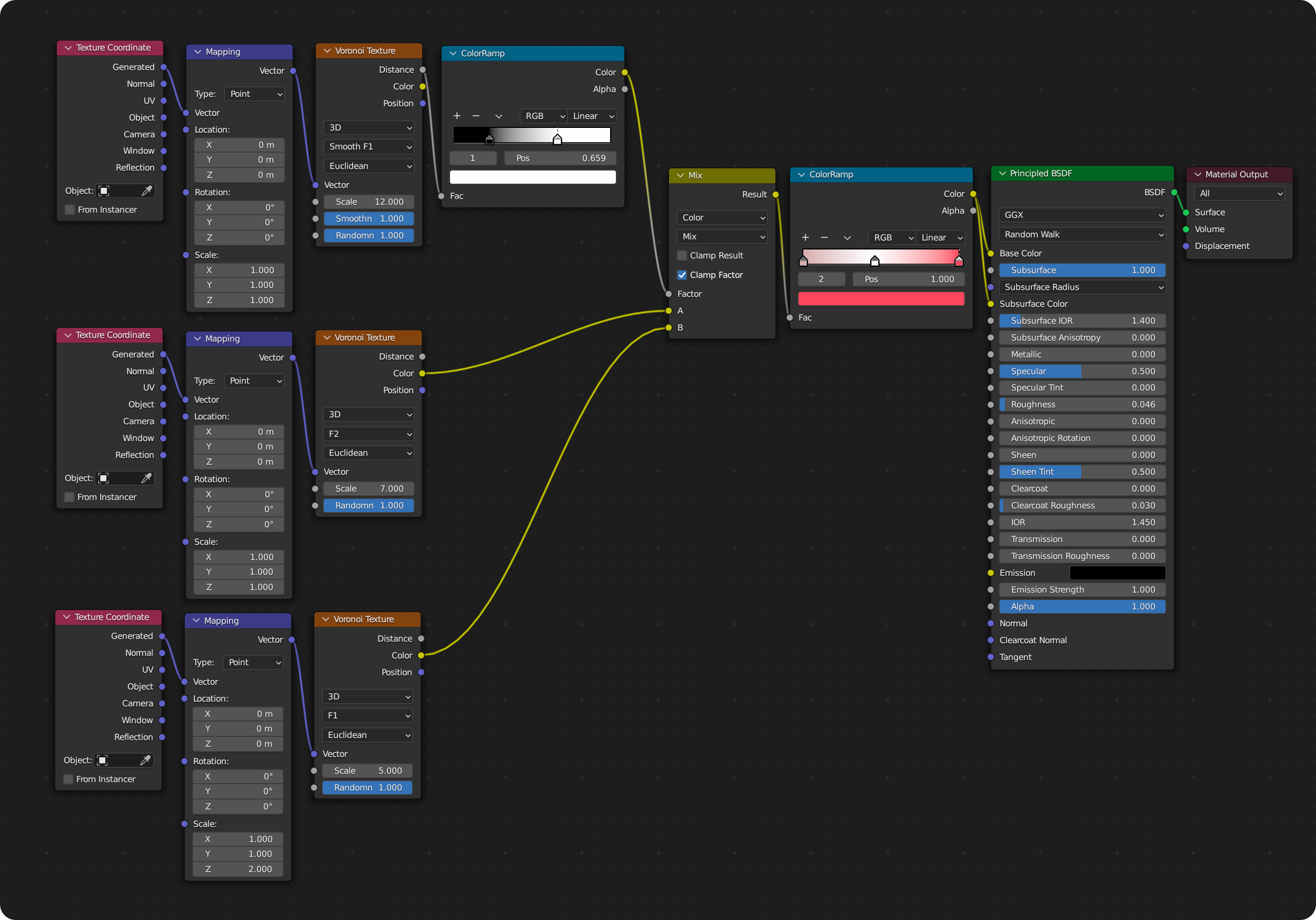The height and width of the screenshot is (920, 1316).
Task: Open the All target dropdown on Material Output
Action: [x=1238, y=193]
